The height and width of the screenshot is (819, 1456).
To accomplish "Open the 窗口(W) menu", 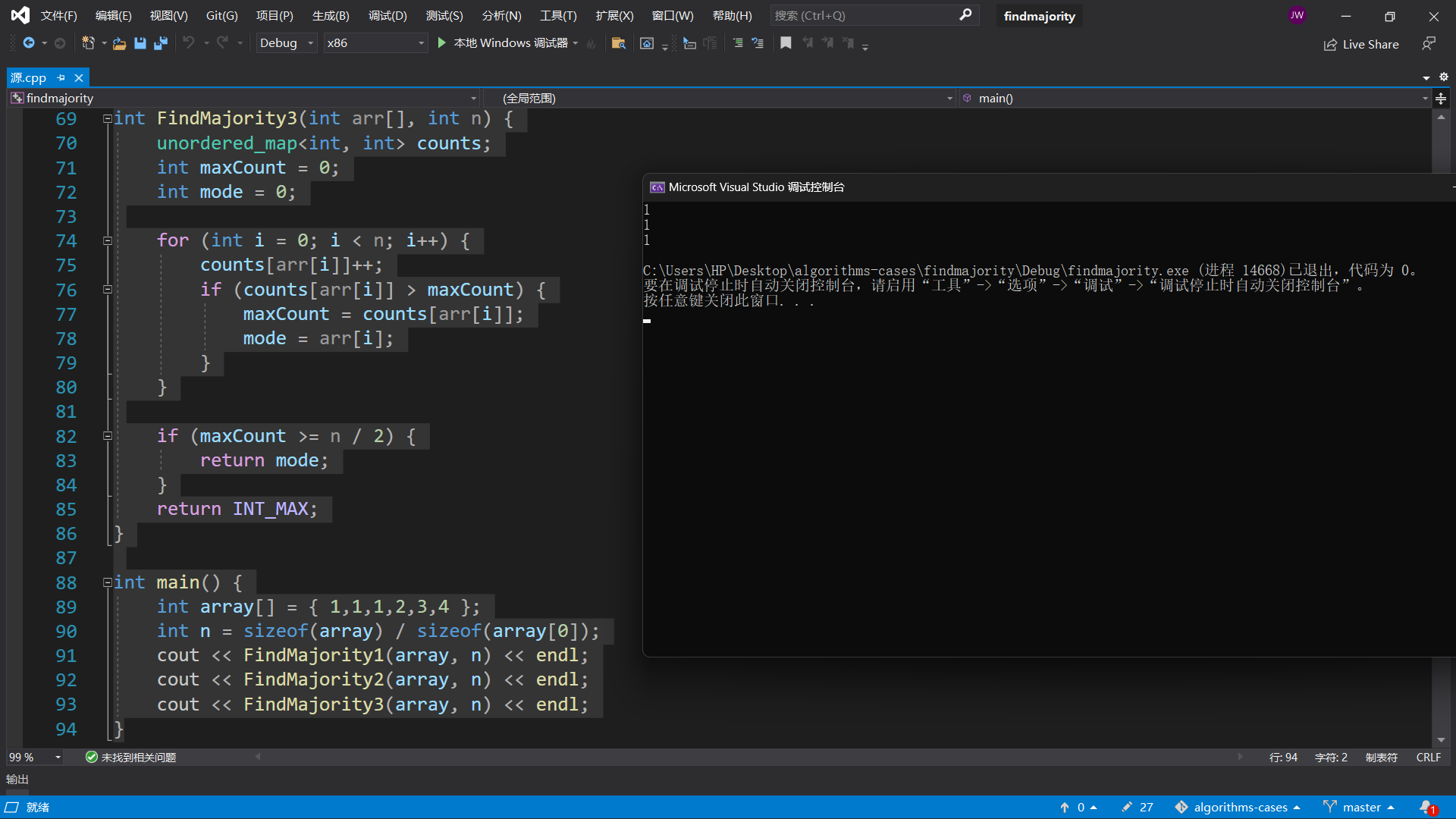I will 673,15.
